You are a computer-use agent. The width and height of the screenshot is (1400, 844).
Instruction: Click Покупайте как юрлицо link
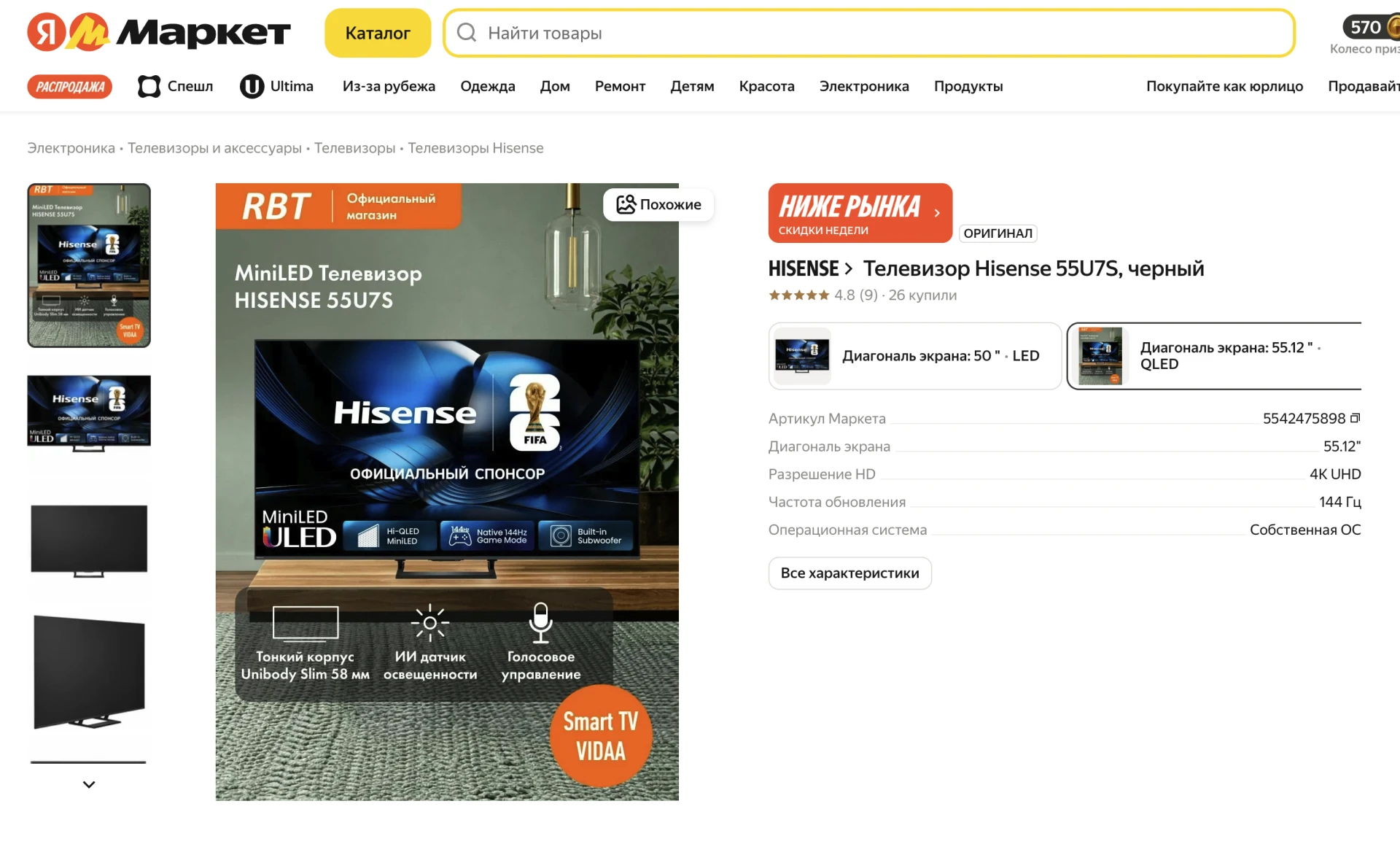click(1224, 86)
